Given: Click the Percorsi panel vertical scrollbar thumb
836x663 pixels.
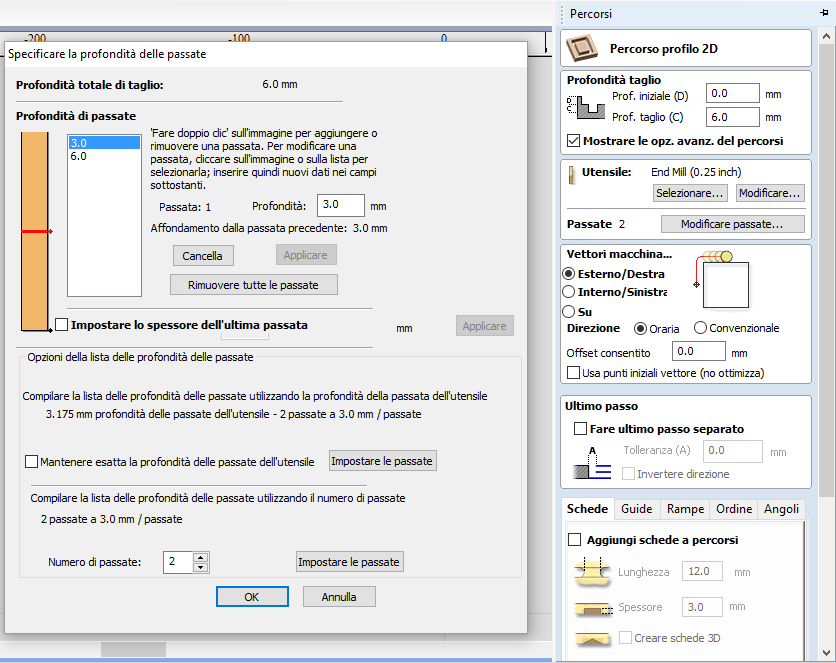Looking at the screenshot, I should click(826, 273).
